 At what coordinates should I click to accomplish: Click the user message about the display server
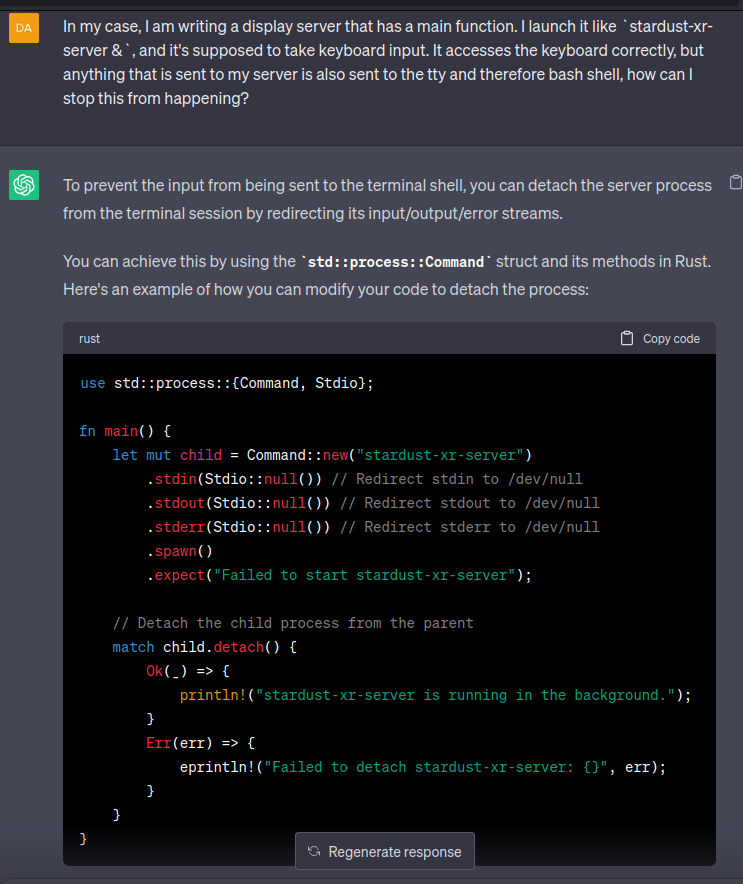click(x=388, y=63)
